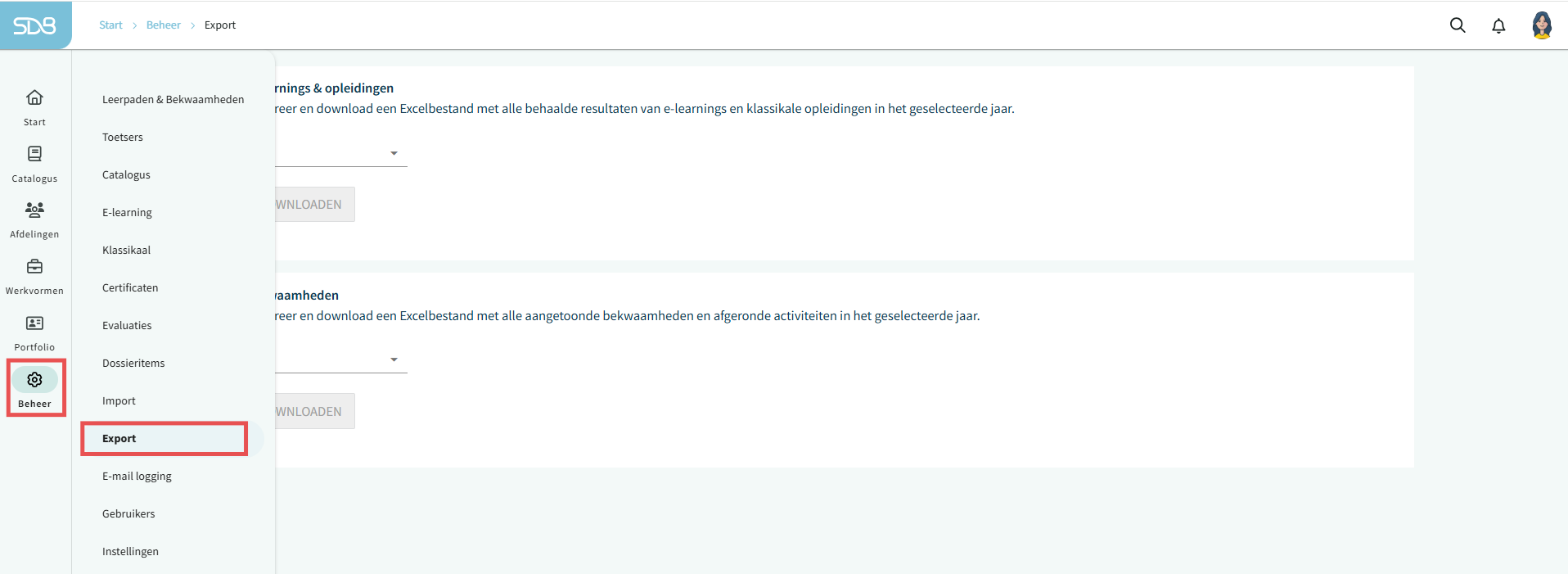Open the Start home icon in sidebar
1568x574 pixels.
(x=34, y=98)
